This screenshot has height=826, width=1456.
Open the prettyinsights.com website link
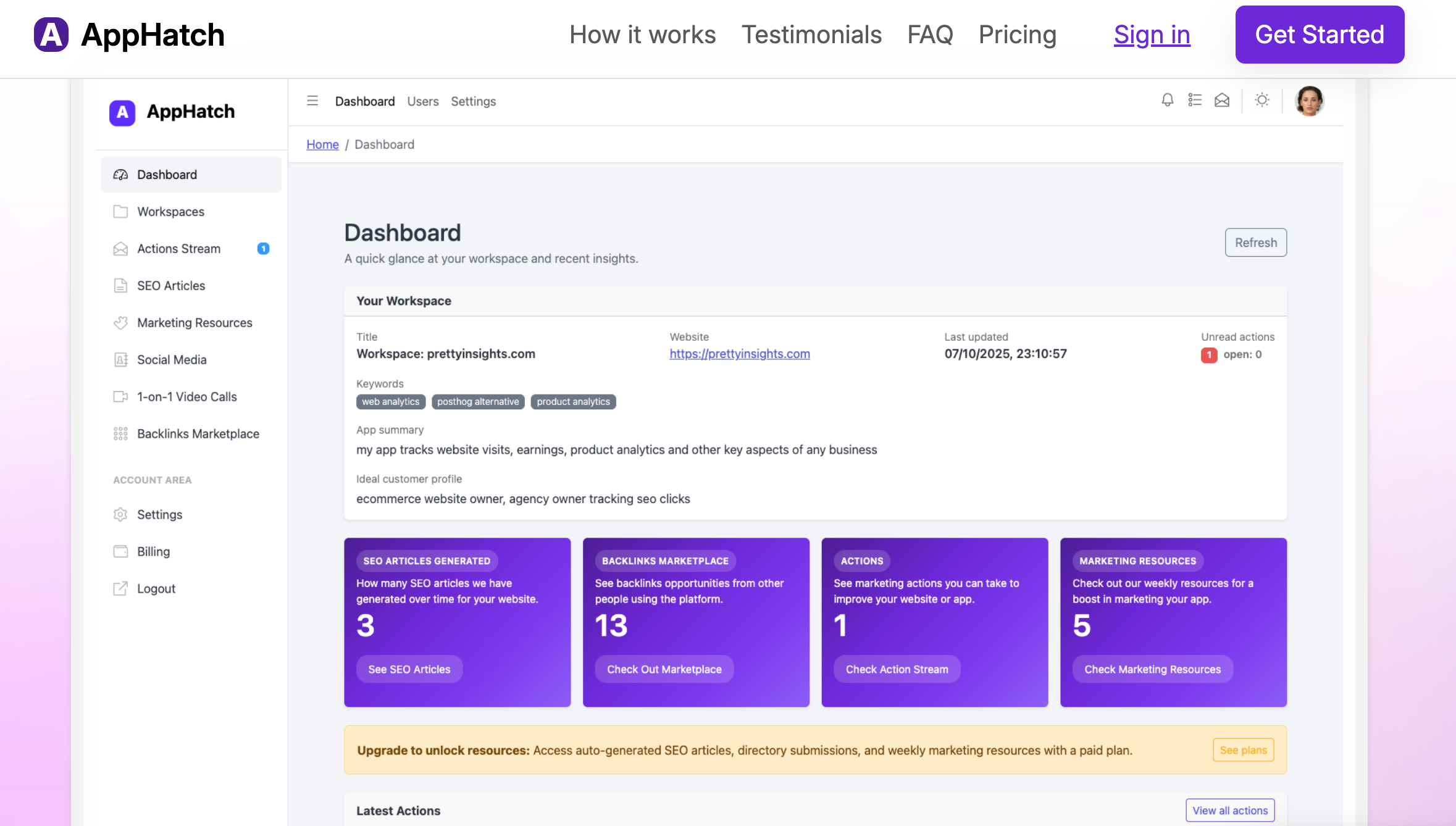click(739, 354)
